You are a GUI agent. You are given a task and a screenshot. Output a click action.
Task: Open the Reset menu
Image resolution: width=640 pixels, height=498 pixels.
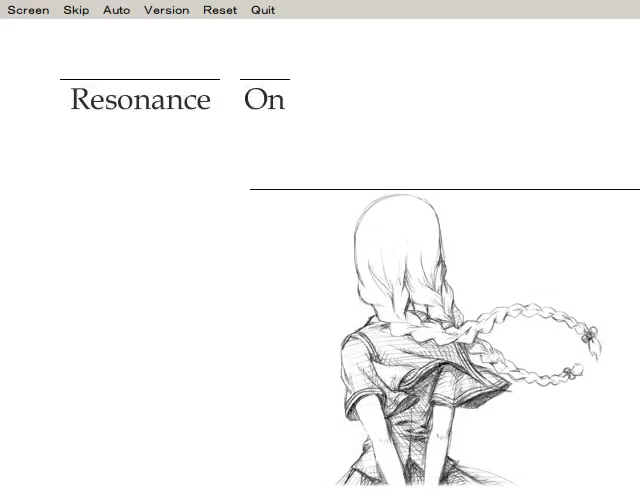[x=220, y=10]
